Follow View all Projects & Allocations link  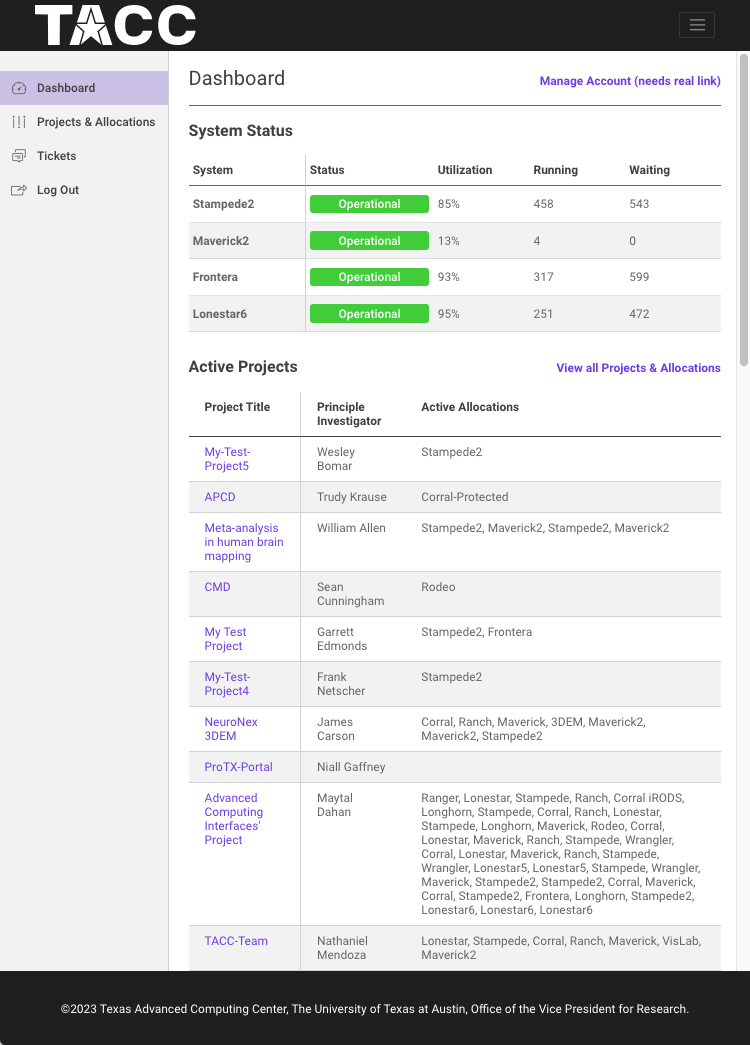638,368
